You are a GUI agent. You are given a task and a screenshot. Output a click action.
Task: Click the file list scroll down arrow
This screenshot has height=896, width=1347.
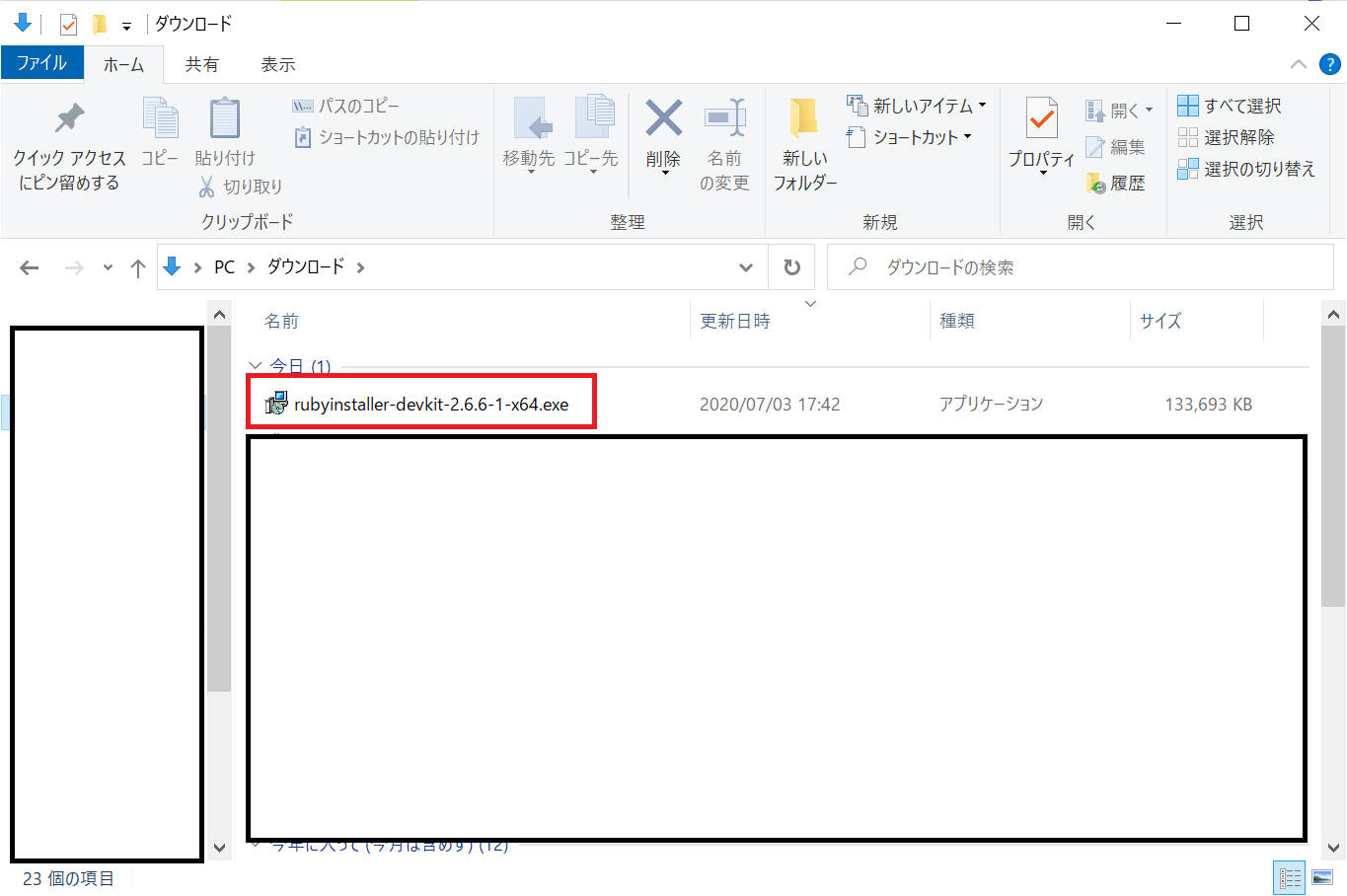tap(1333, 849)
